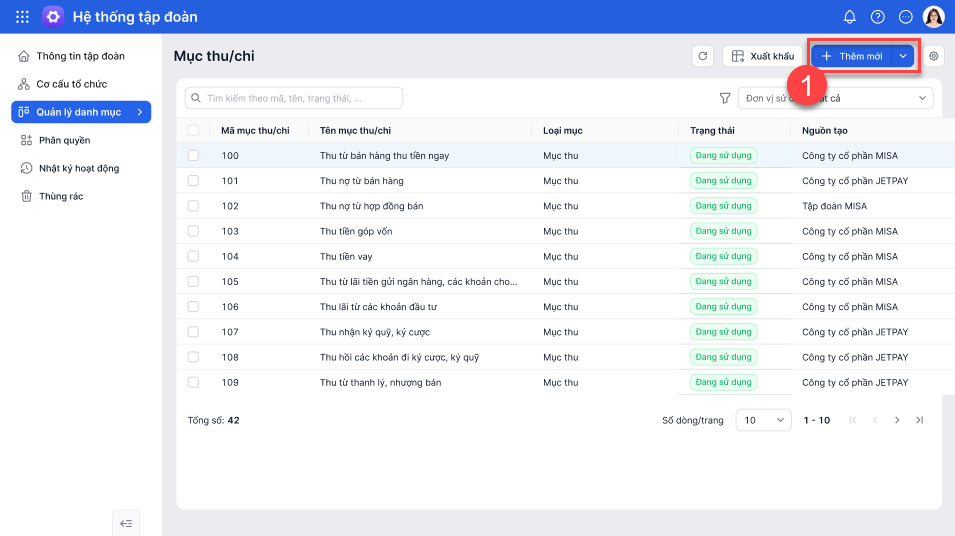
Task: Go to next page arrow
Action: click(x=897, y=420)
